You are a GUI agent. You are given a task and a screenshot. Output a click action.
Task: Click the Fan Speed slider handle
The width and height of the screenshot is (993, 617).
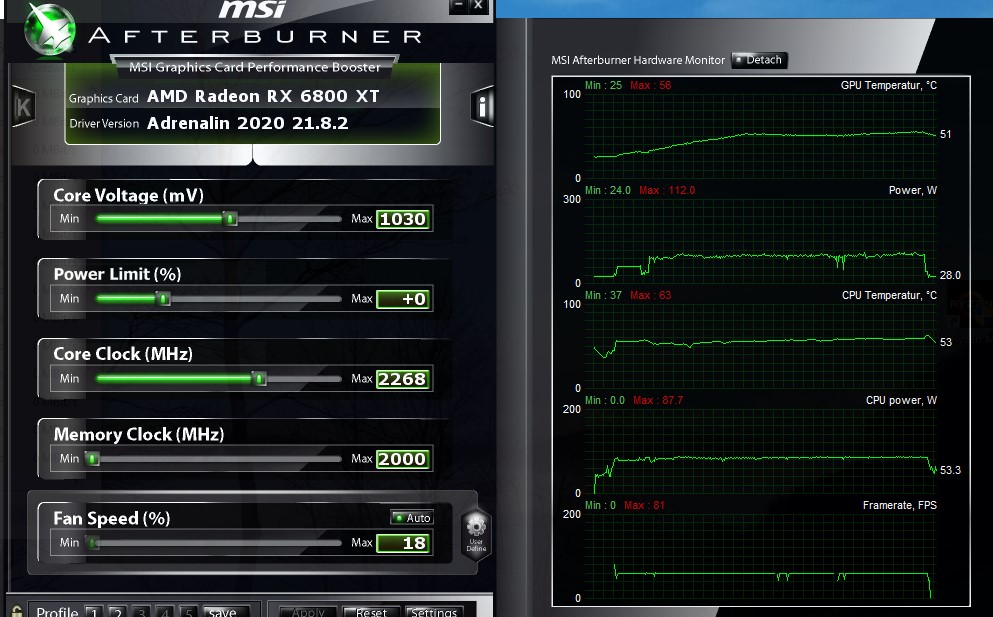pos(93,542)
